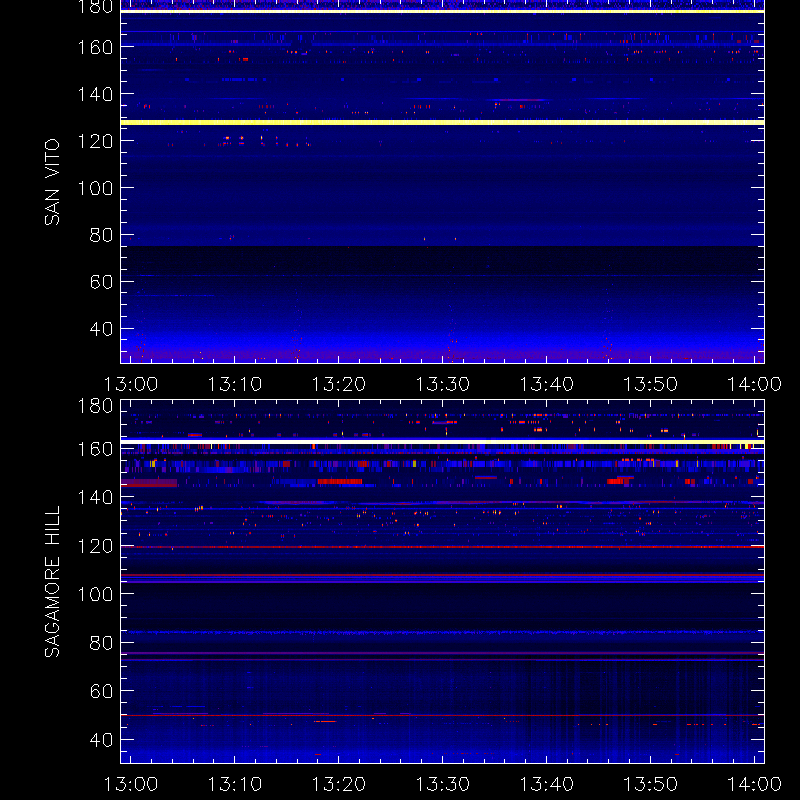
Task: Click the SAGAMORE HILL axis title
Action: [x=52, y=581]
